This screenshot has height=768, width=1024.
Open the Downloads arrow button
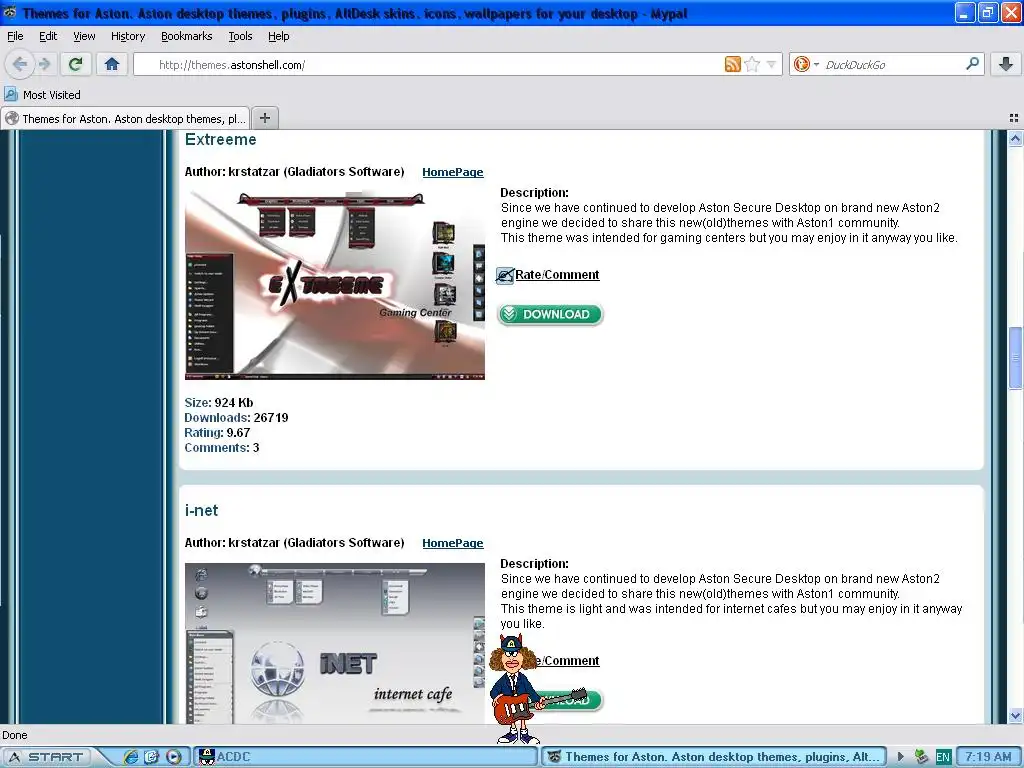pyautogui.click(x=1006, y=64)
